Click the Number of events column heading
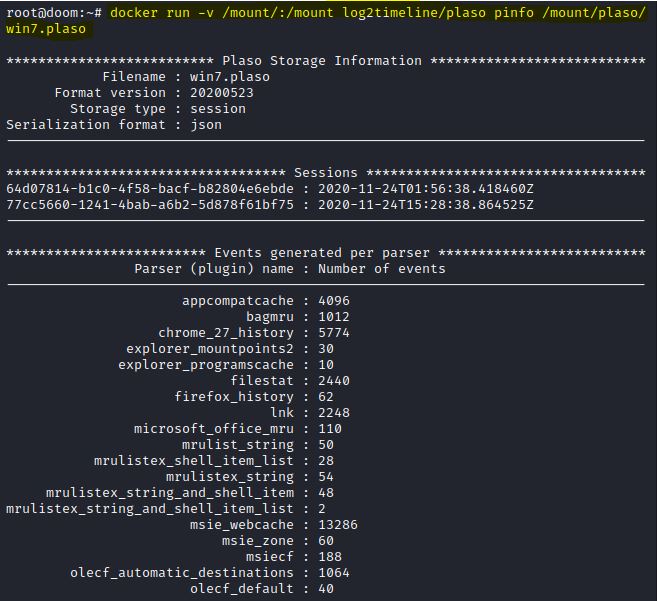This screenshot has width=657, height=601. pos(381,269)
